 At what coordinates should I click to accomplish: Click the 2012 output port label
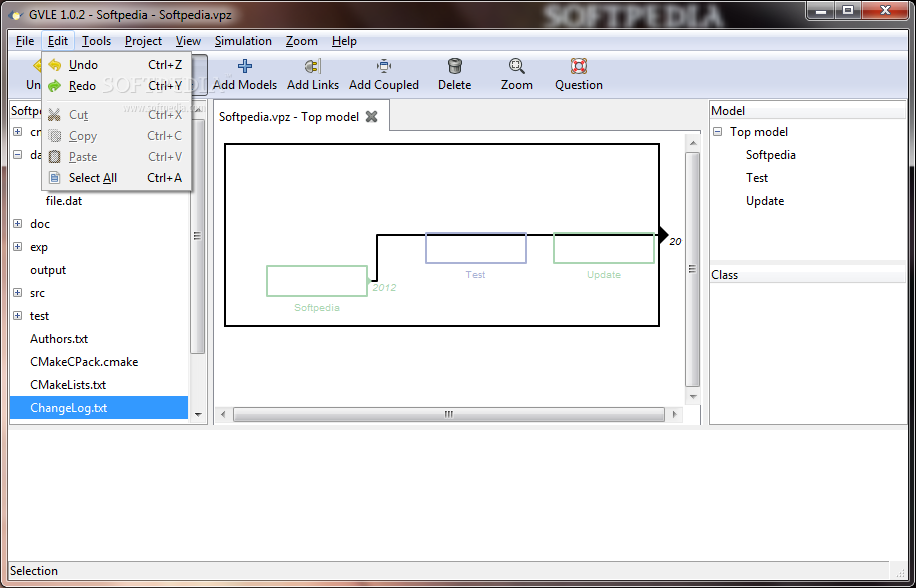pyautogui.click(x=384, y=287)
